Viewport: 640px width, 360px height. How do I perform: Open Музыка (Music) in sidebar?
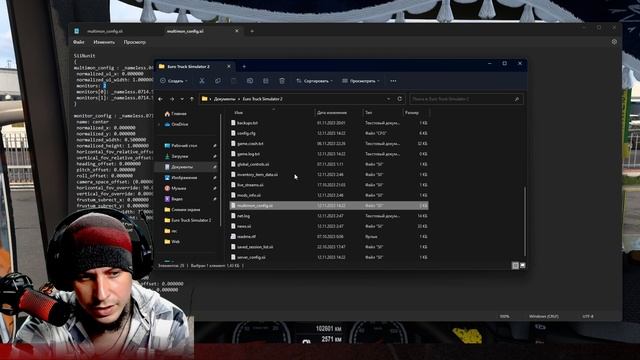176,188
